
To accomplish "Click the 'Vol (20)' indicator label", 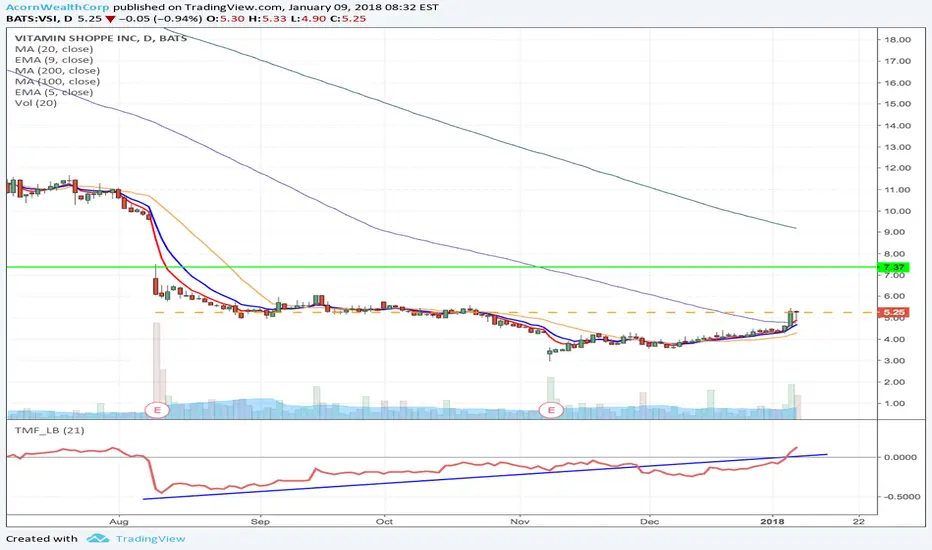I will 36,103.
